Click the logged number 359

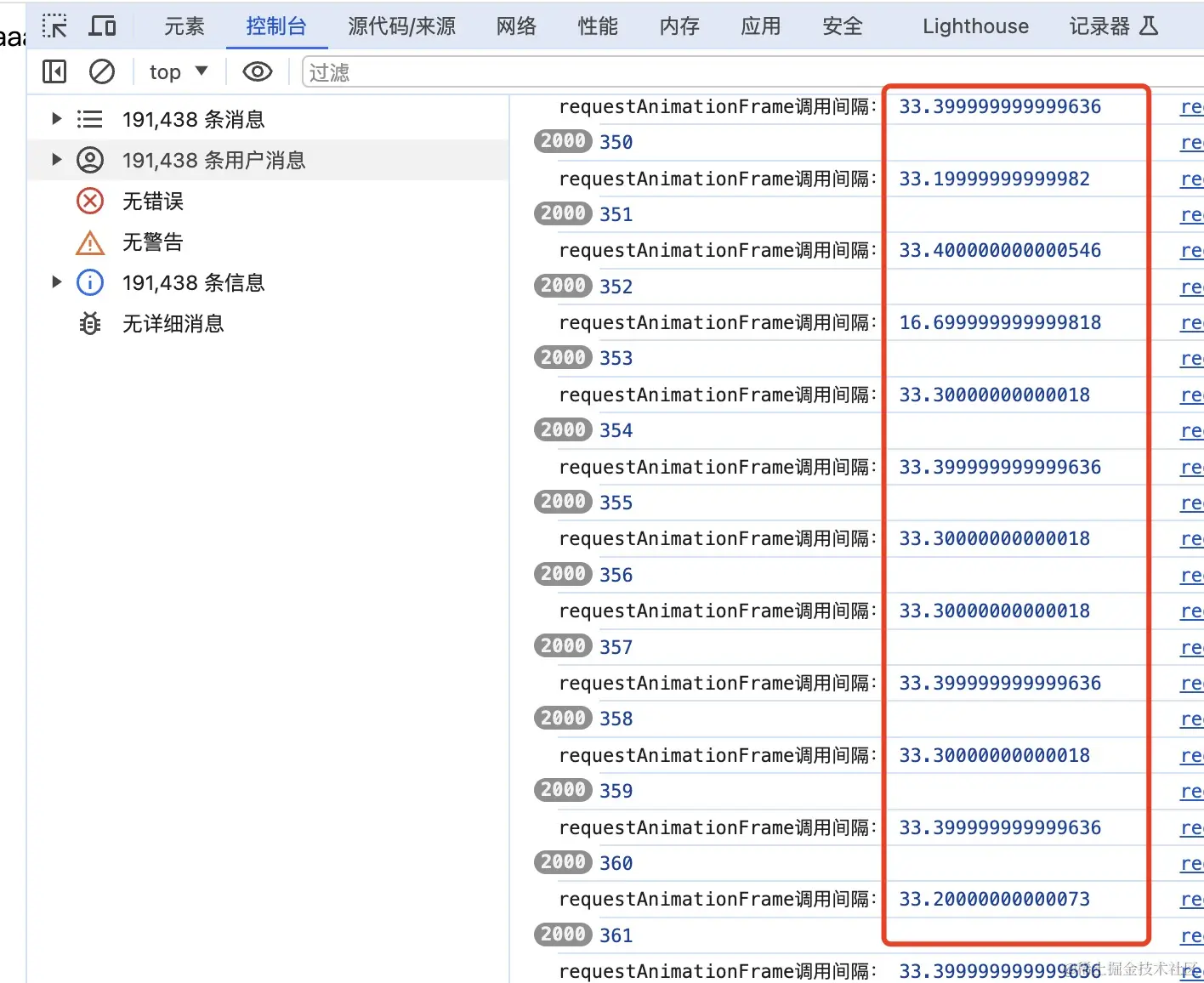tap(616, 791)
